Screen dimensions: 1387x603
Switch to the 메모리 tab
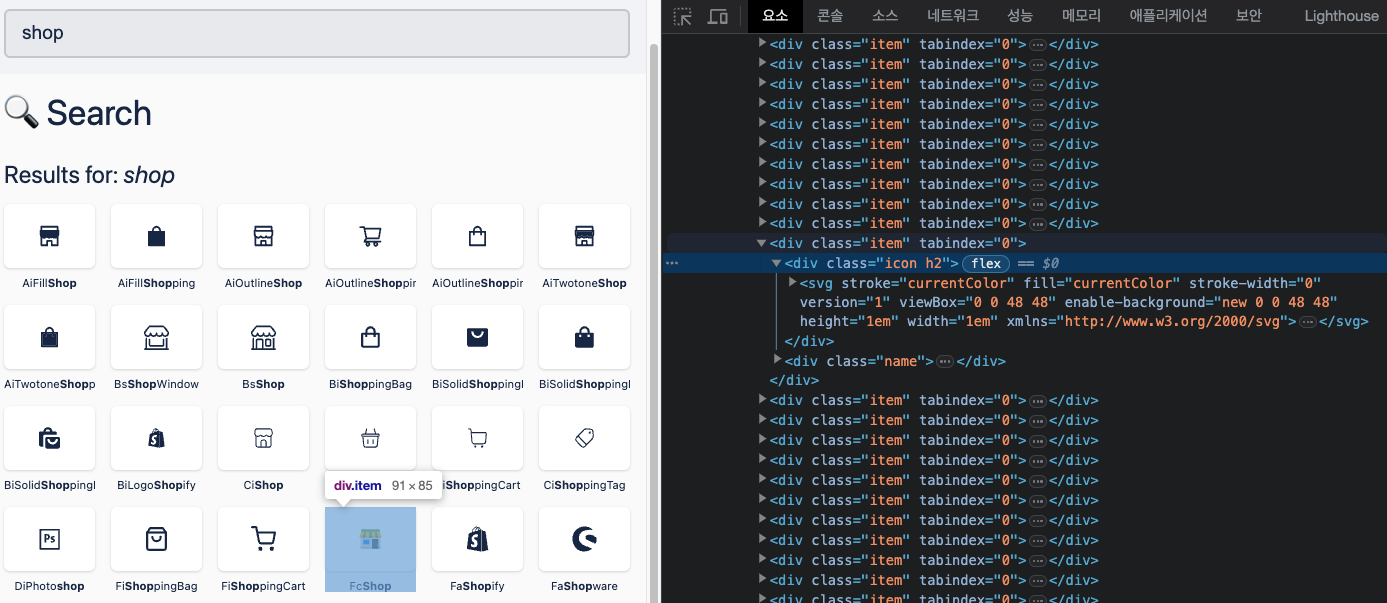[x=1081, y=16]
